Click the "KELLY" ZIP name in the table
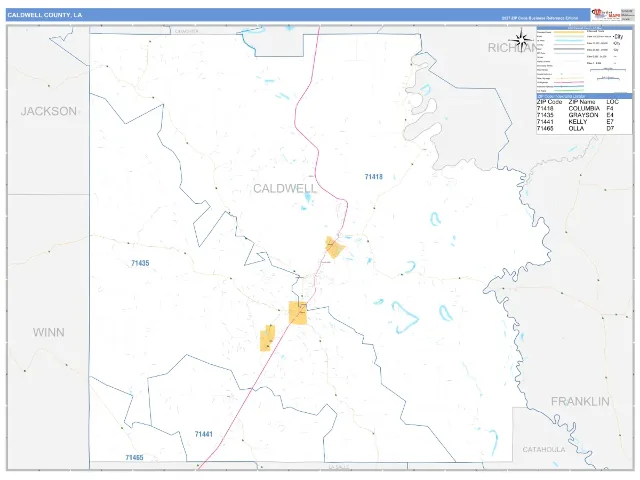The height and width of the screenshot is (480, 640). 578,122
